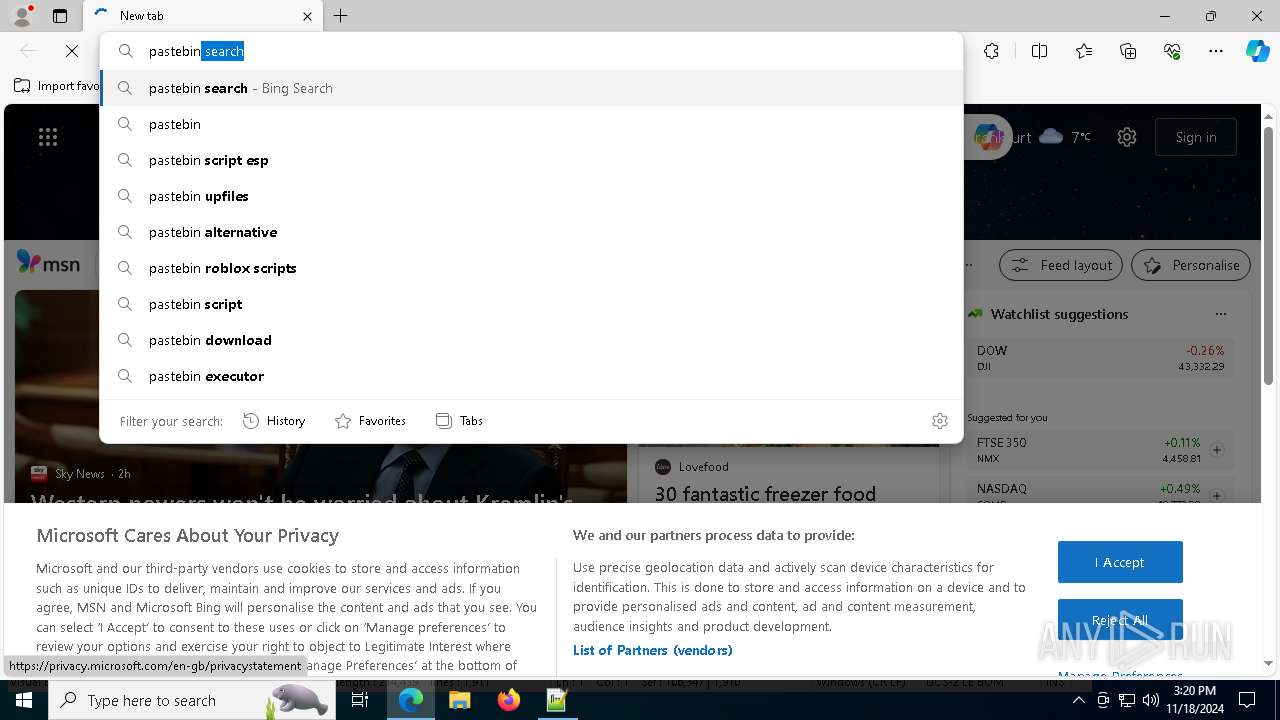Open Browser essentials heart icon
The width and height of the screenshot is (1280, 720).
click(1172, 51)
